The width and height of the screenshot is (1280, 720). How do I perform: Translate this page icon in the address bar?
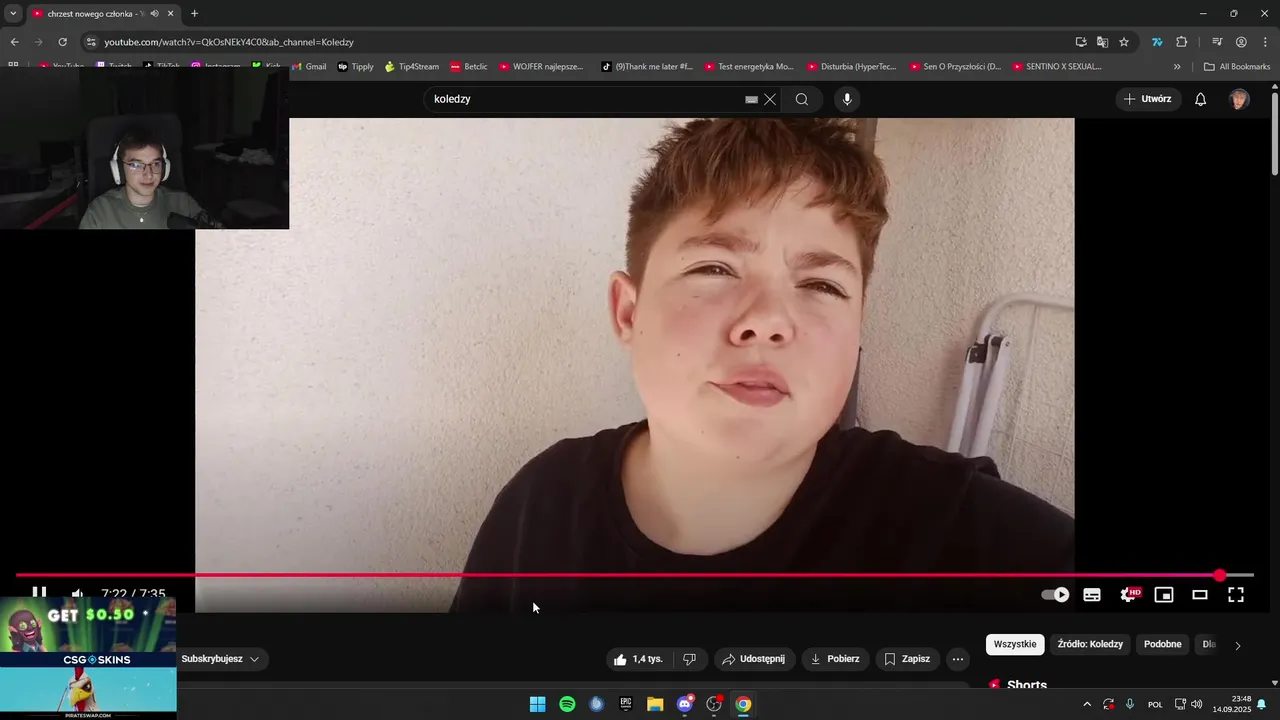1102,42
